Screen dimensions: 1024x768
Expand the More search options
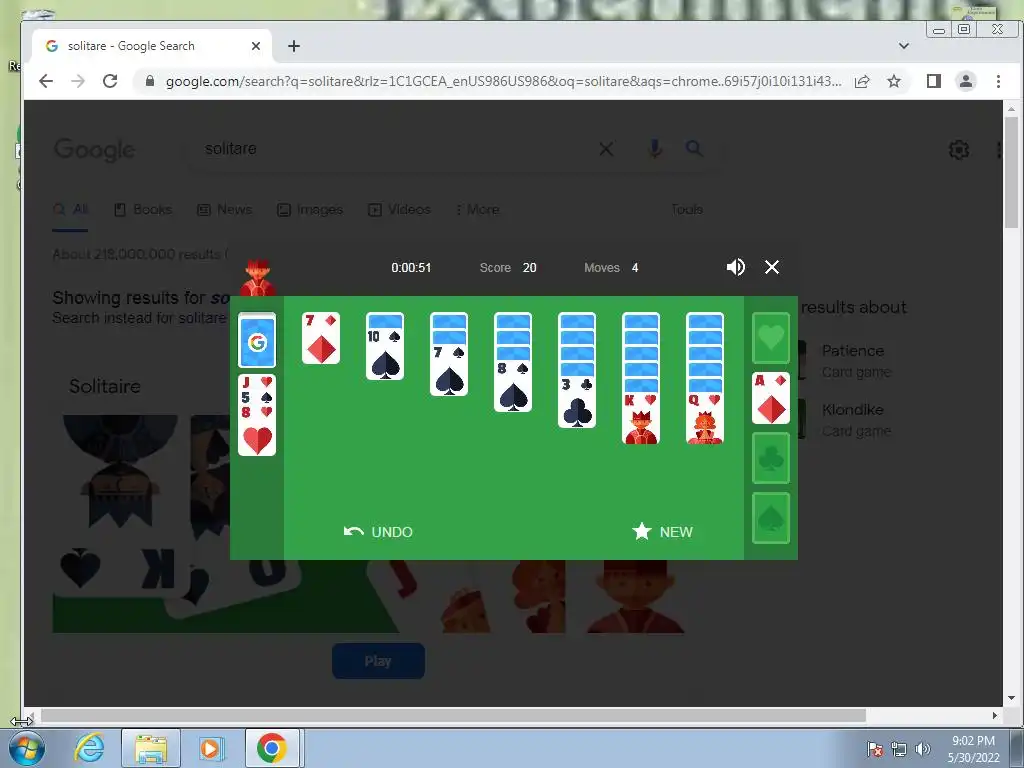[477, 210]
